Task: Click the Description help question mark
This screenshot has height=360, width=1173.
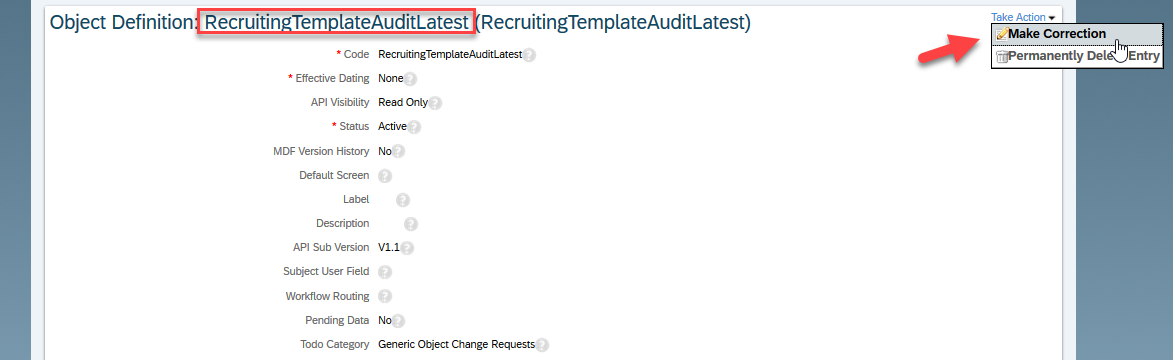Action: [411, 224]
